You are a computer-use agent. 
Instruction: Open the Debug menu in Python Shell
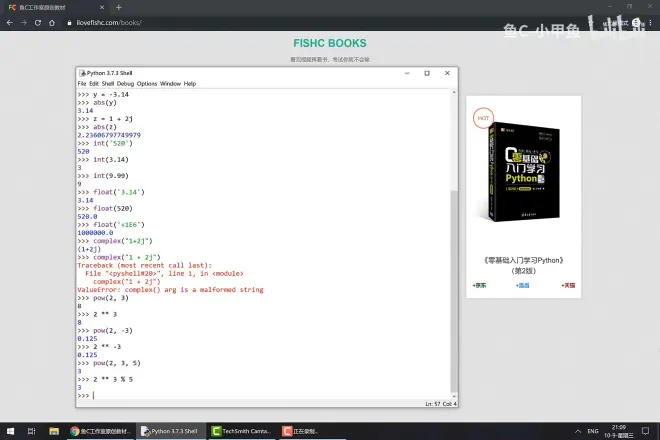click(x=125, y=84)
